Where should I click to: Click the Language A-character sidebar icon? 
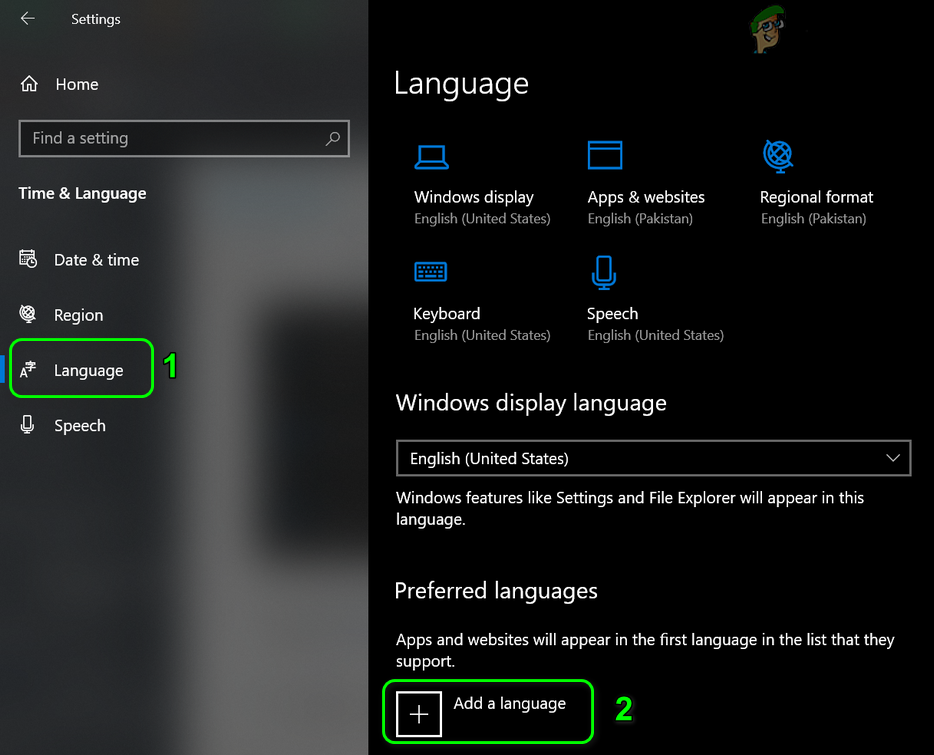point(28,369)
